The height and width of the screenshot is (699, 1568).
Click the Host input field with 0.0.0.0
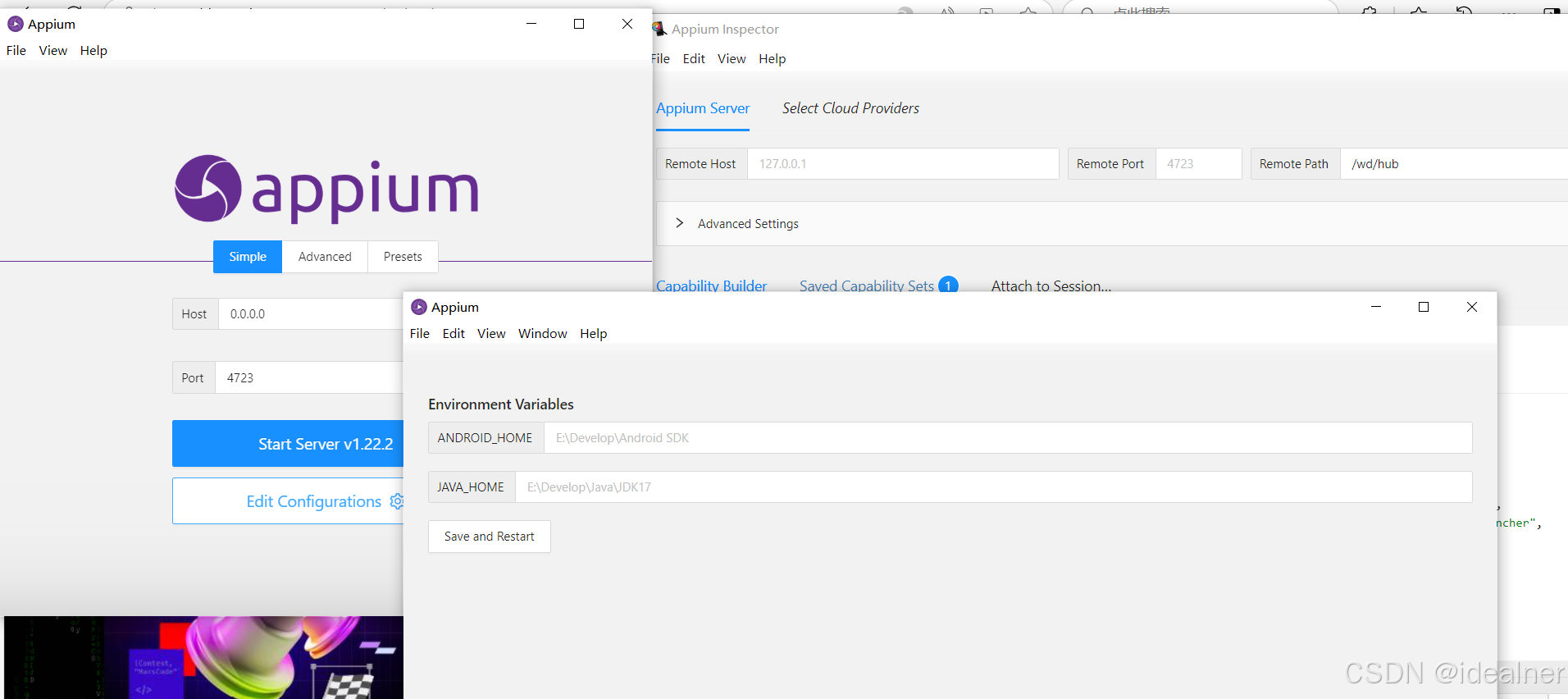pos(311,314)
